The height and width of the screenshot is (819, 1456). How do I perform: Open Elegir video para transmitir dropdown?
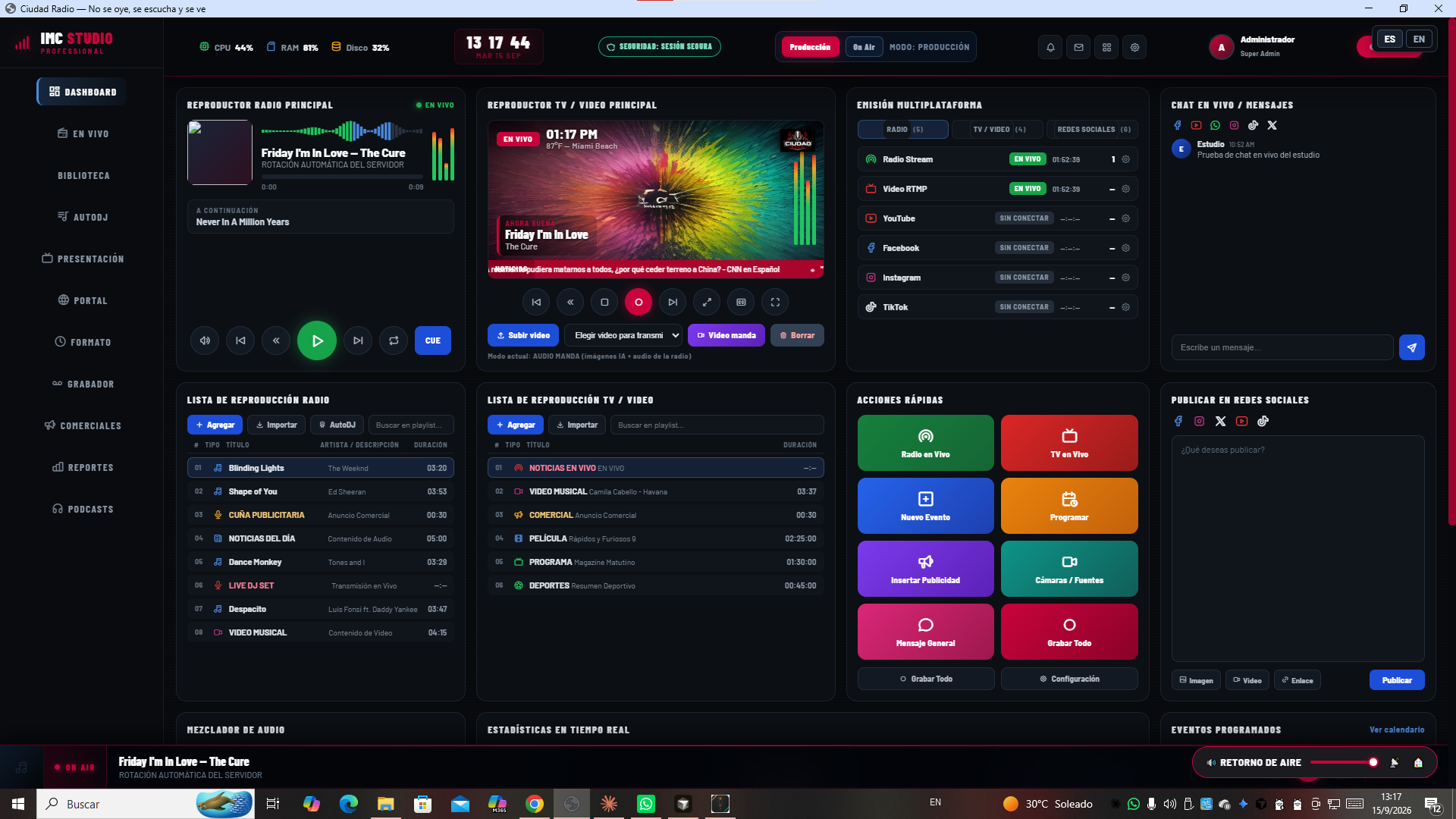click(623, 335)
